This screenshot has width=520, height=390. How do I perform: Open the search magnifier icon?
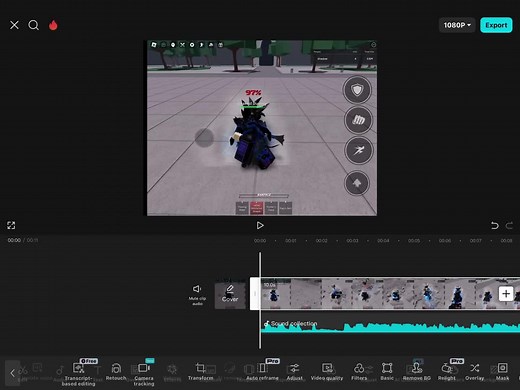point(33,25)
